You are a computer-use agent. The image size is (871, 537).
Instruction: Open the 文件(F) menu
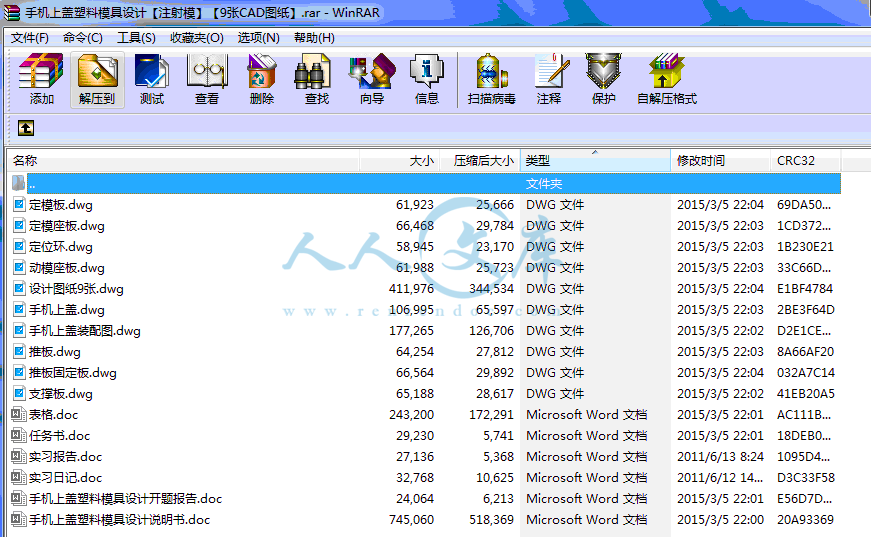[30, 38]
